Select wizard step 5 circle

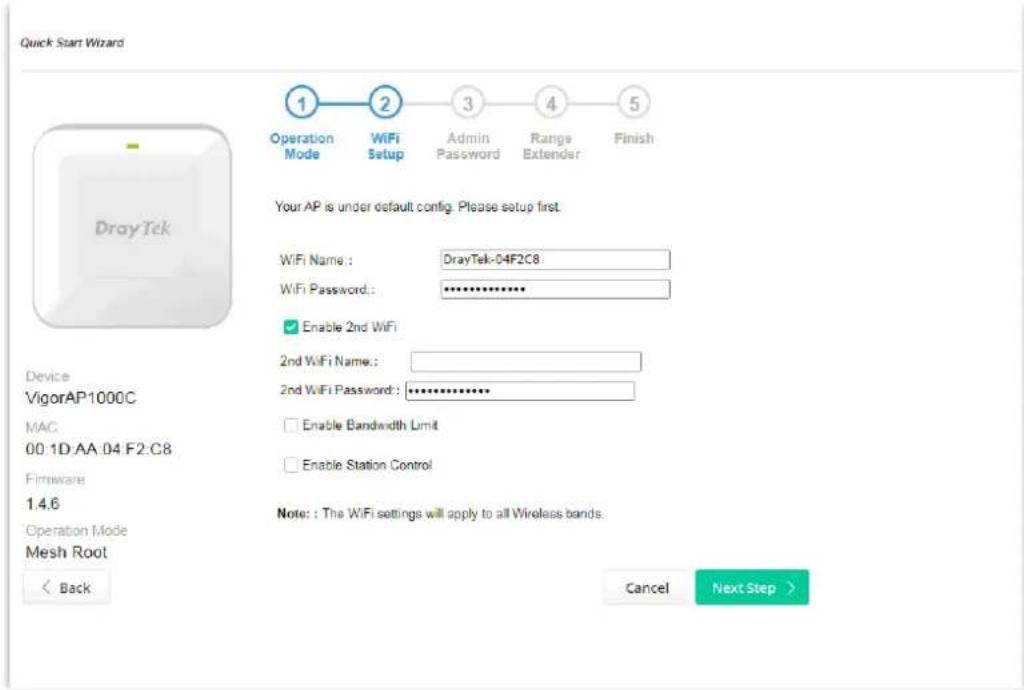pyautogui.click(x=633, y=103)
